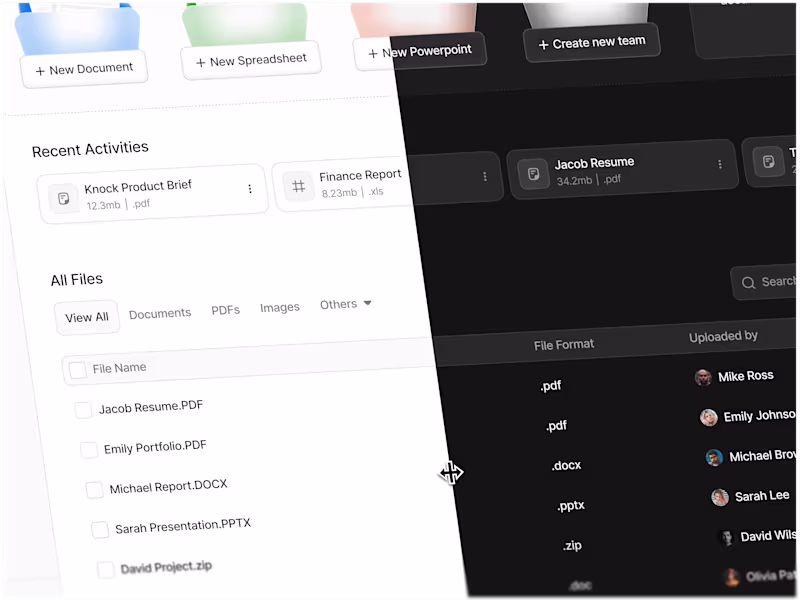
Task: Expand the Others filter dropdown
Action: click(x=345, y=304)
